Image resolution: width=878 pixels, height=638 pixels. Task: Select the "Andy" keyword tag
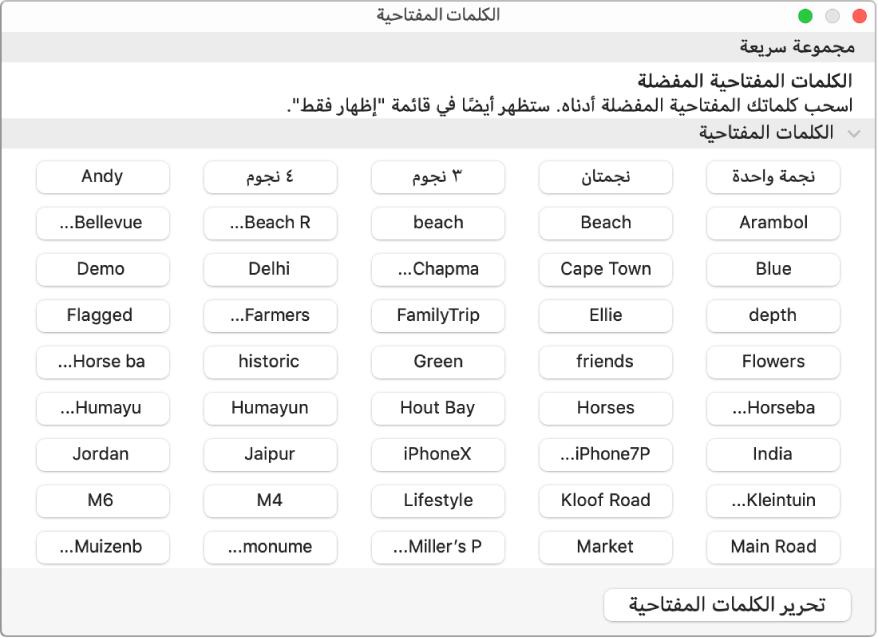coord(102,177)
